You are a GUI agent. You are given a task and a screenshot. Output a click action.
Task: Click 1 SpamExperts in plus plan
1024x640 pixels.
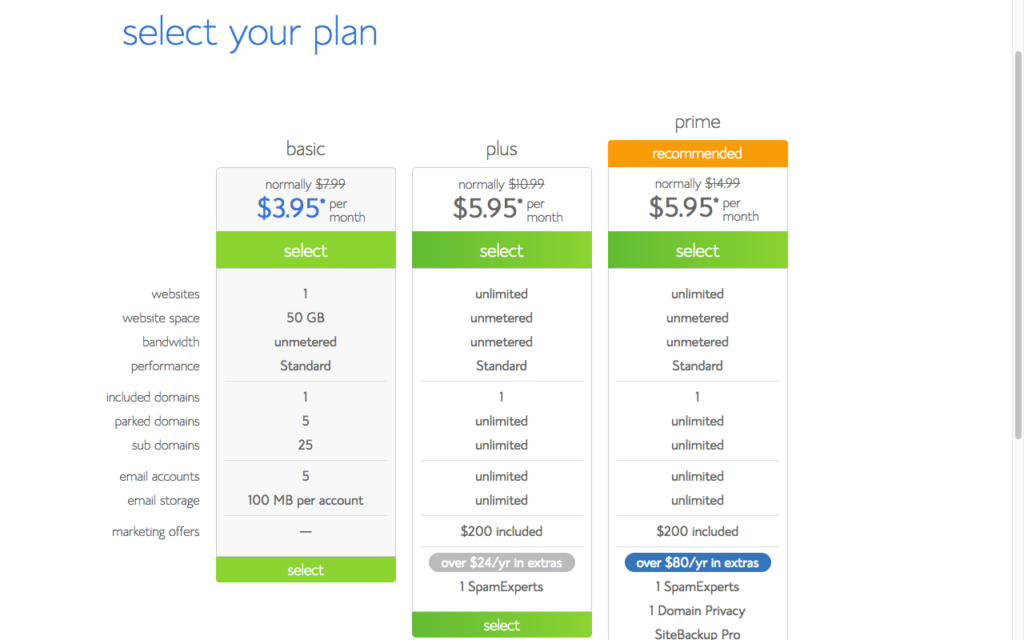[x=502, y=586]
